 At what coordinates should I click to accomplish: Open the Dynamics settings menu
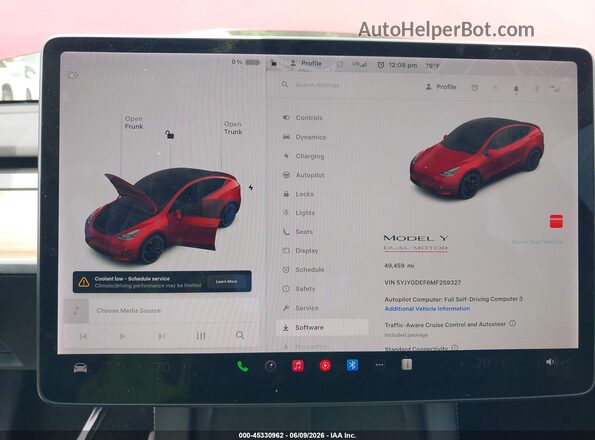click(304, 137)
